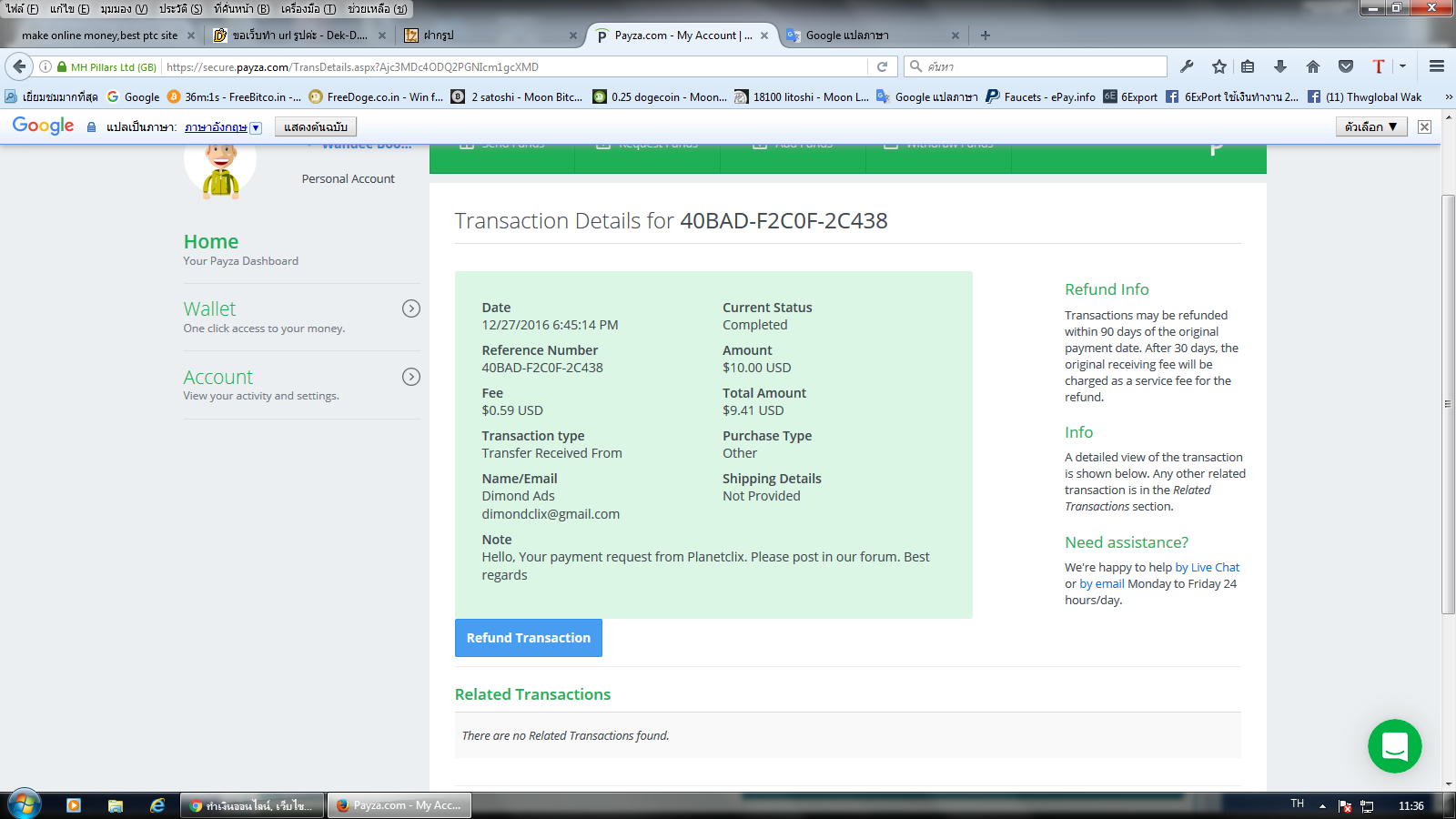The image size is (1456, 819).
Task: Click the Refund Transaction button
Action: 529,638
